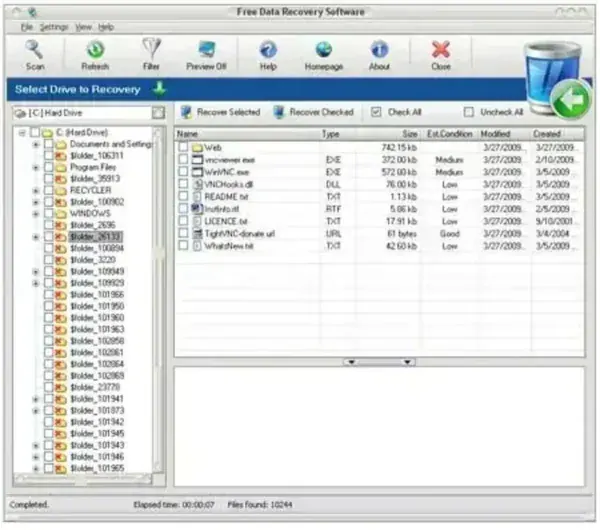The width and height of the screenshot is (600, 530).
Task: Click the vncviewer.exe application icon
Action: tap(197, 160)
